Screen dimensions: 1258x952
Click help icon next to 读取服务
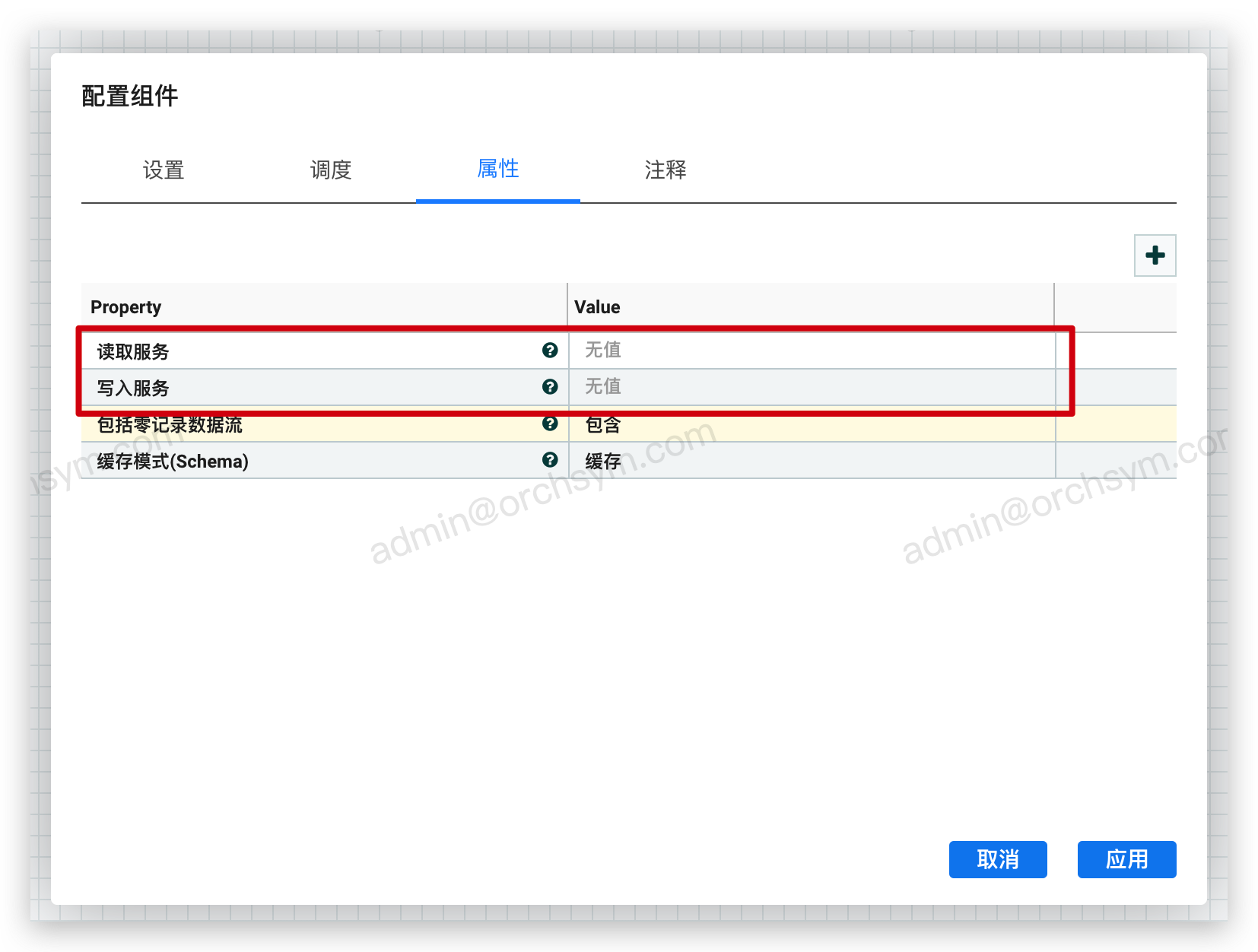pyautogui.click(x=550, y=351)
